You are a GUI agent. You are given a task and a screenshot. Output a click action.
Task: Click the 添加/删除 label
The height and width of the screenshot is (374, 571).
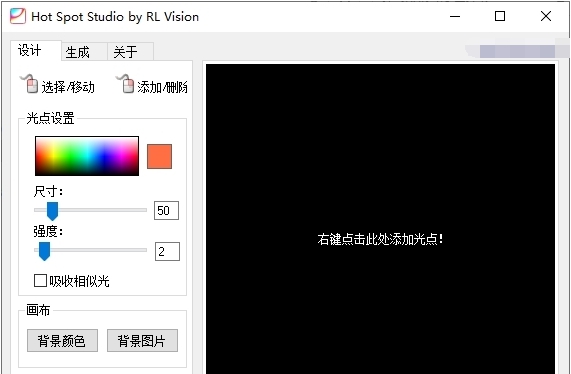click(x=162, y=87)
